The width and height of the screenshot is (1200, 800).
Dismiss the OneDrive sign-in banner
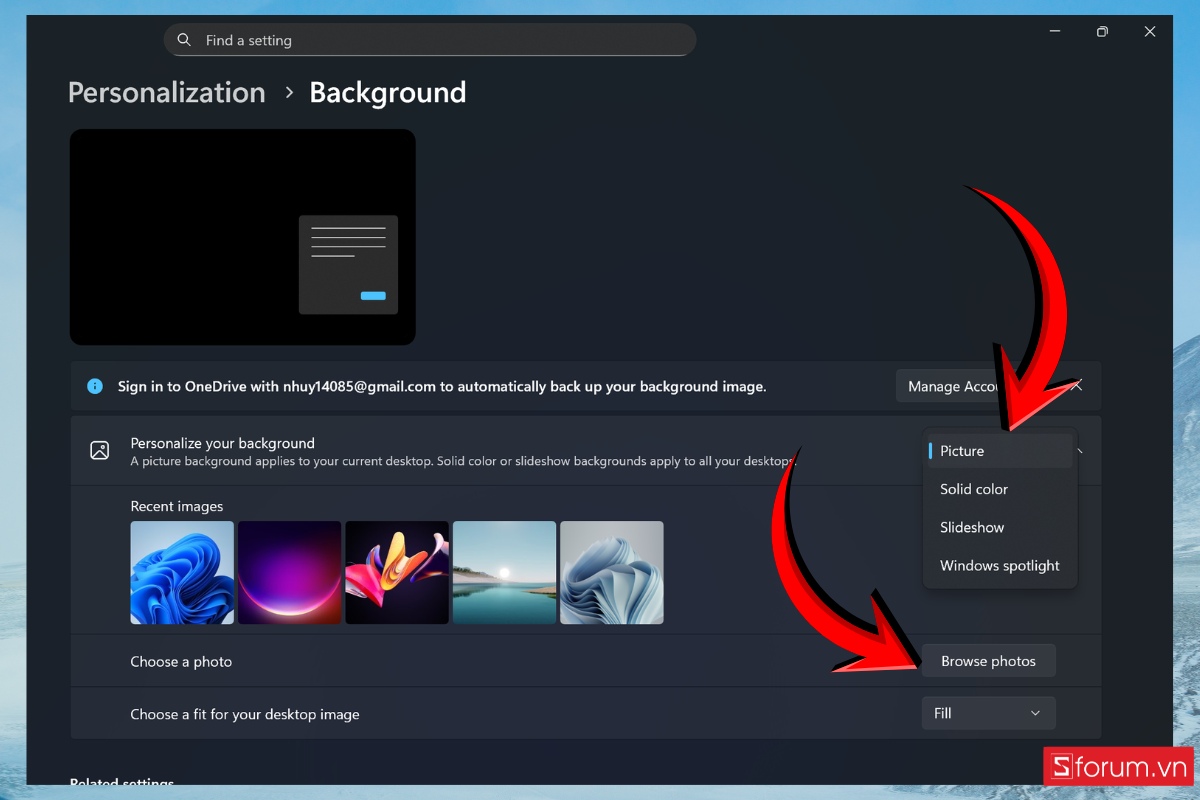tap(1076, 386)
